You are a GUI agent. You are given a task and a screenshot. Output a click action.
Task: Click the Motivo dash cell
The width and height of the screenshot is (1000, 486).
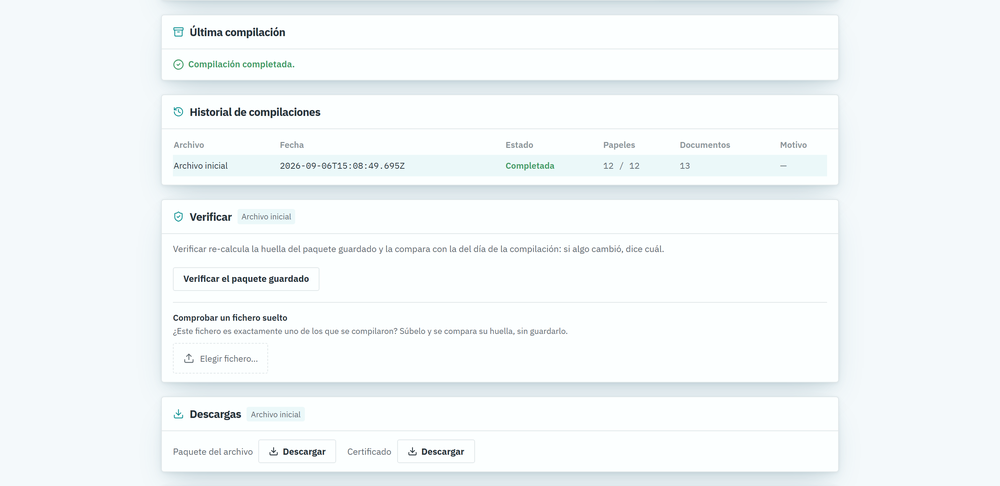[x=783, y=166]
